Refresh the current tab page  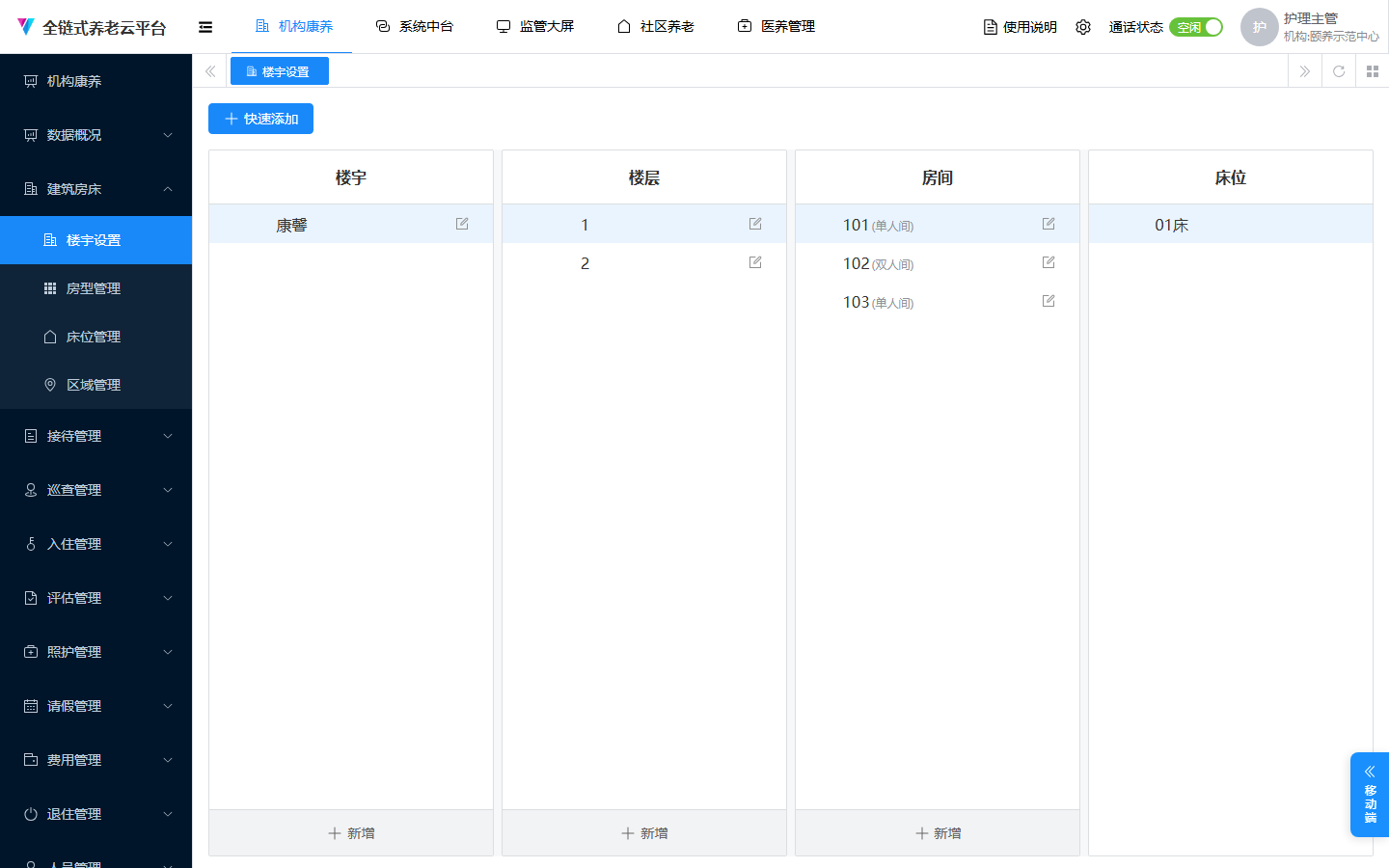(x=1339, y=71)
